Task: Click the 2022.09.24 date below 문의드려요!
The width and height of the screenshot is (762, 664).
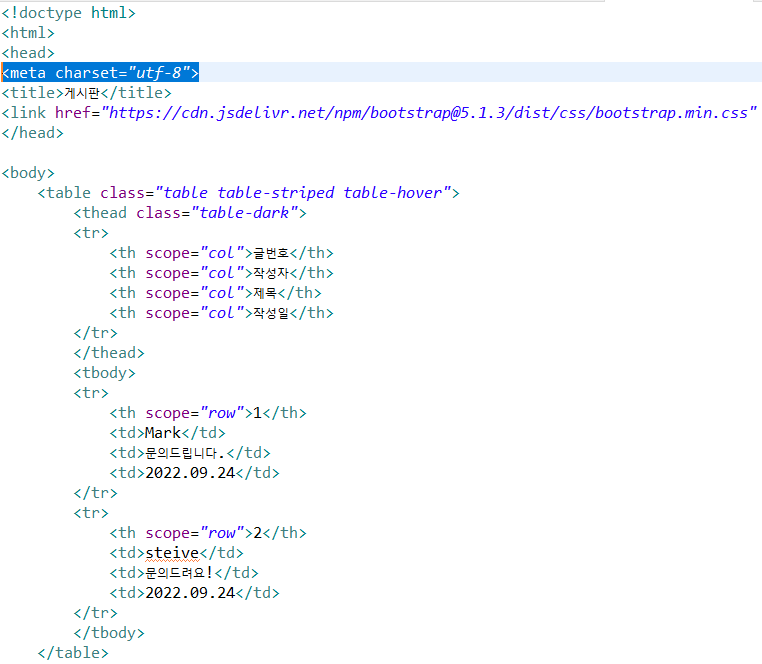Action: [190, 593]
